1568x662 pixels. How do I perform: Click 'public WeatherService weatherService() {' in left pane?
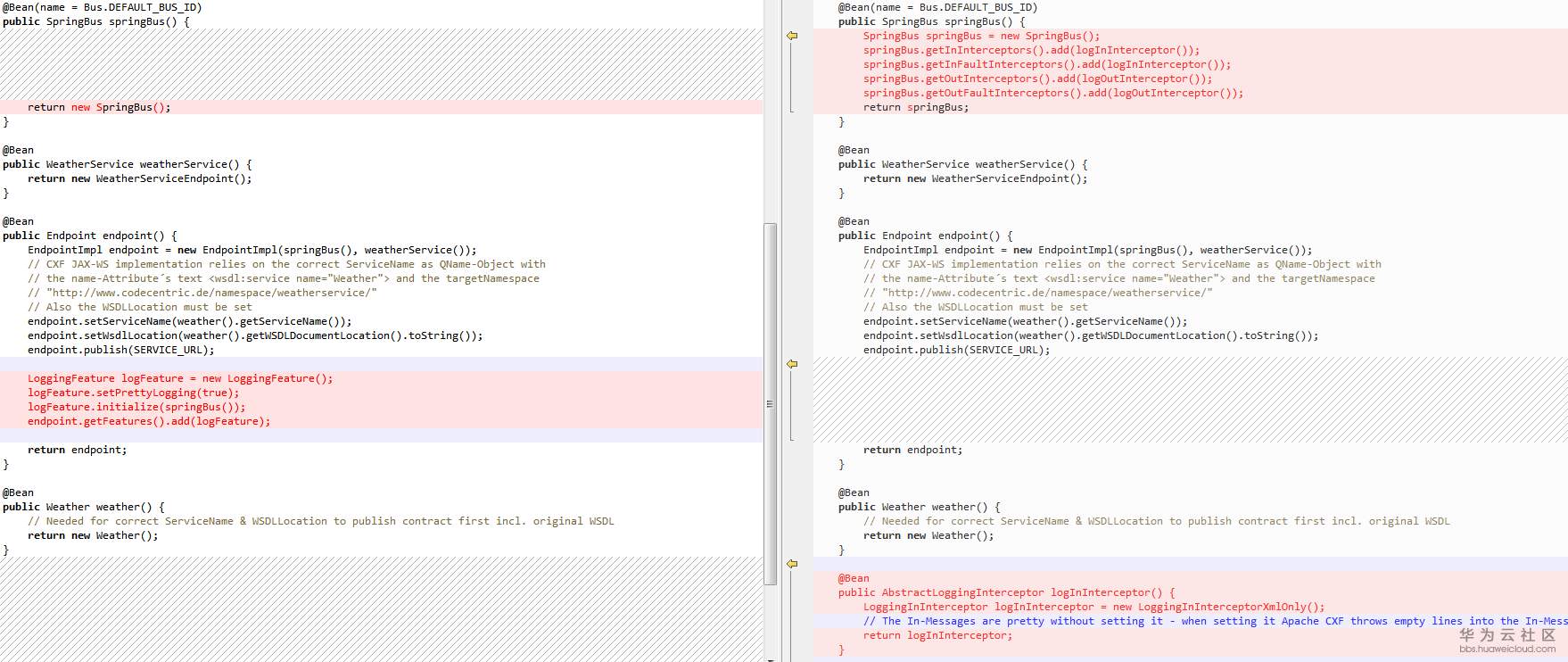[128, 164]
